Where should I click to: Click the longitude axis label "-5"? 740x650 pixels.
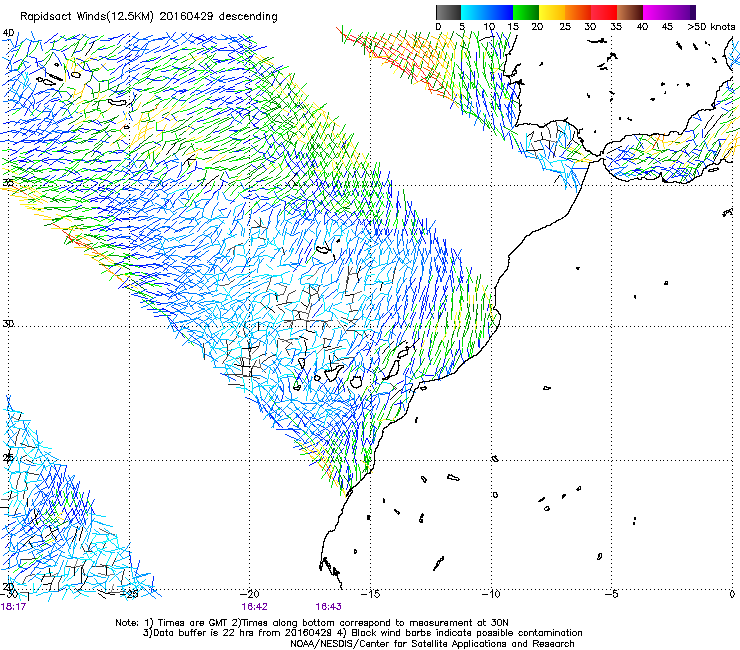[x=611, y=594]
